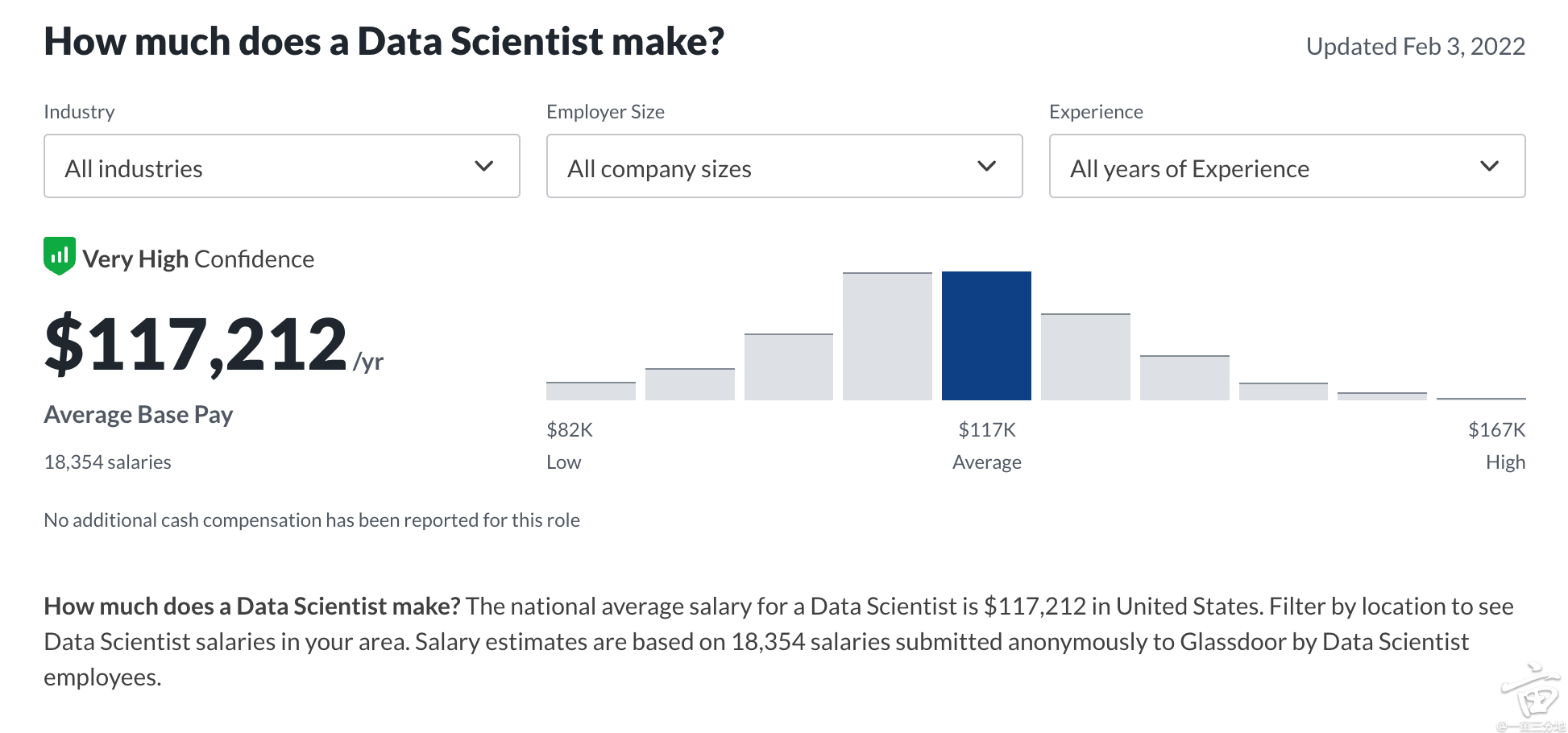Click the $82K Low label

tap(570, 445)
